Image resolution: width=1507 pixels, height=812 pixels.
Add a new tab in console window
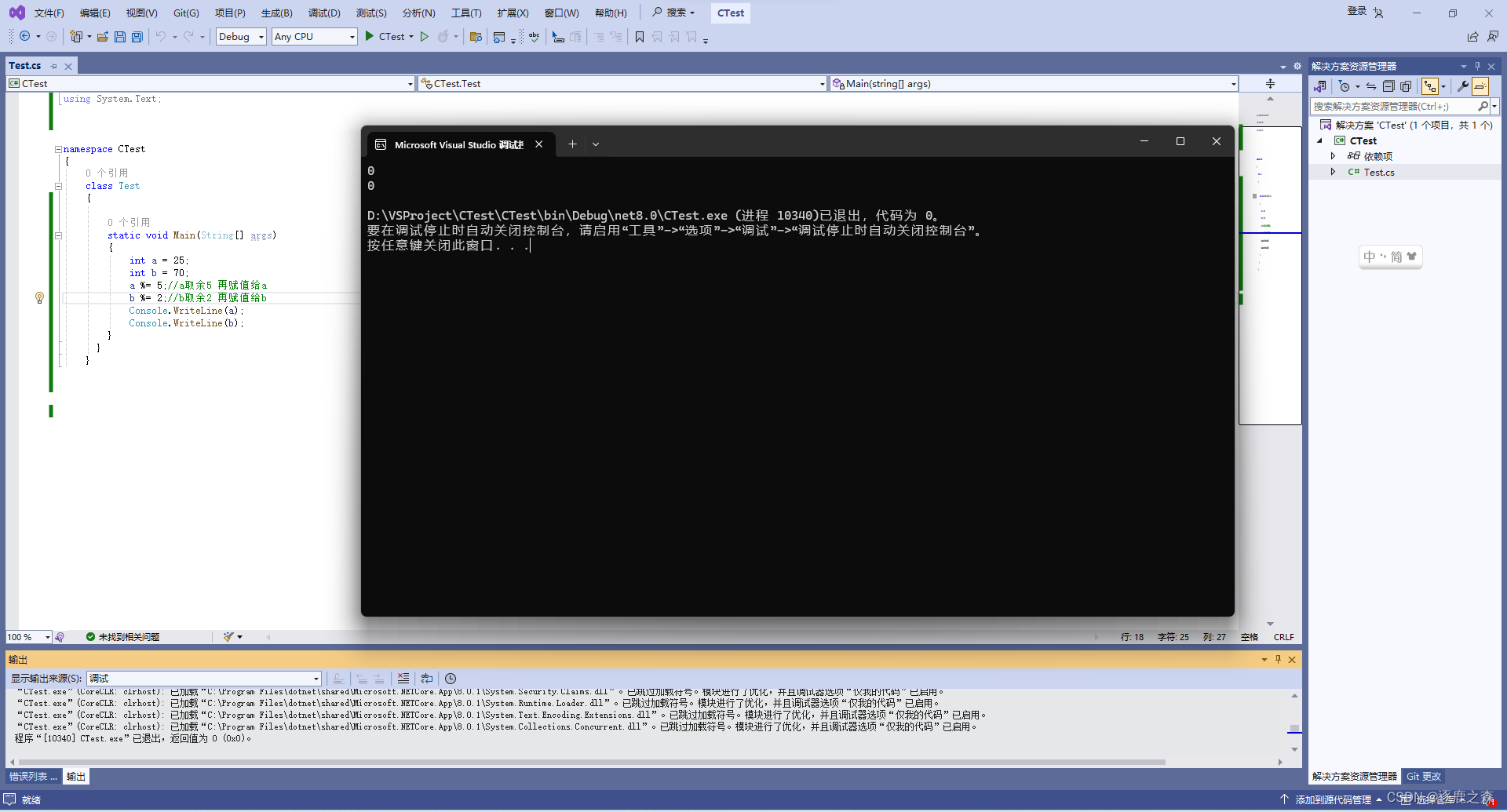[x=572, y=144]
